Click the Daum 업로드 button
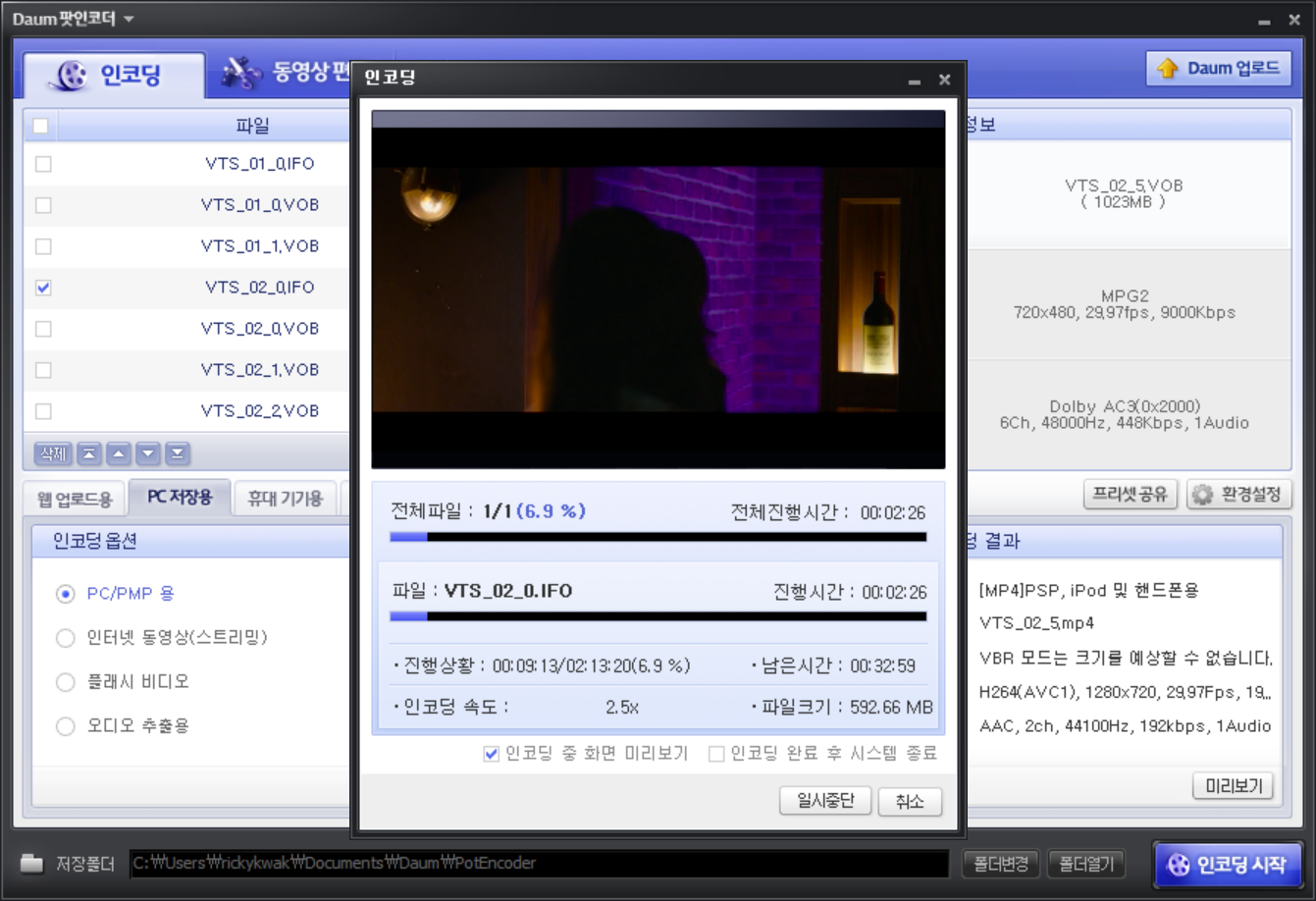The height and width of the screenshot is (901, 1316). click(1218, 68)
